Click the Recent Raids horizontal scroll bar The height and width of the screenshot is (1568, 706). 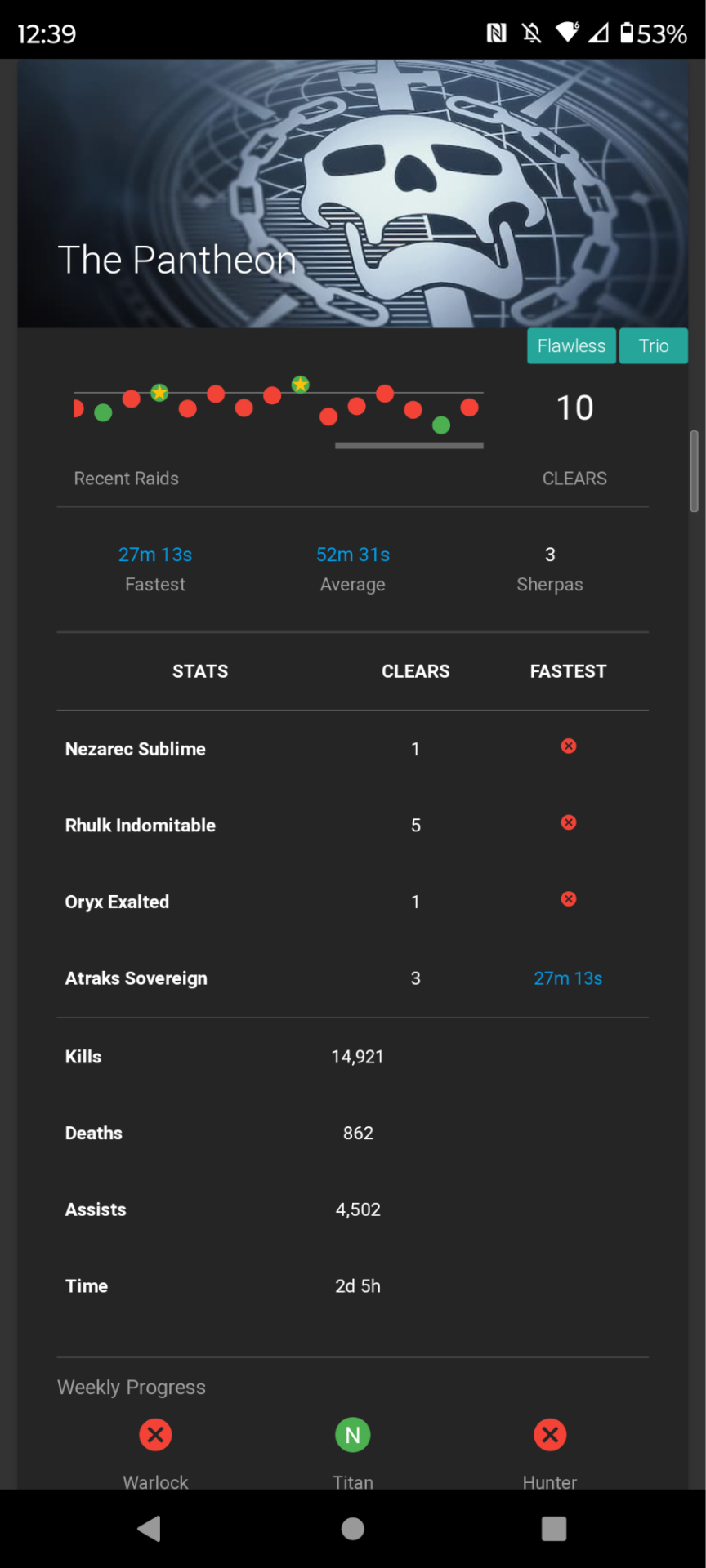pos(409,445)
